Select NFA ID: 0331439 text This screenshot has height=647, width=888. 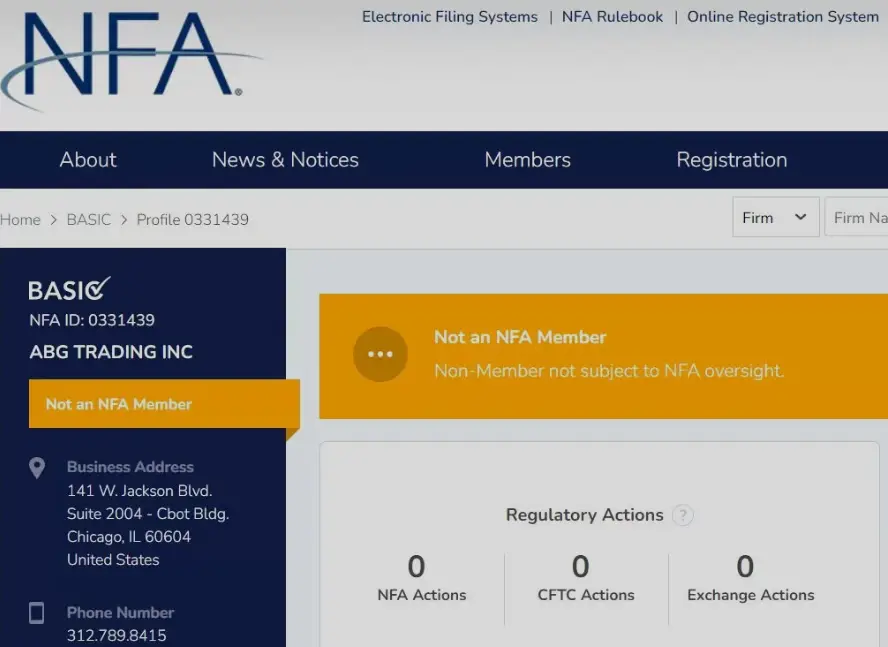92,320
